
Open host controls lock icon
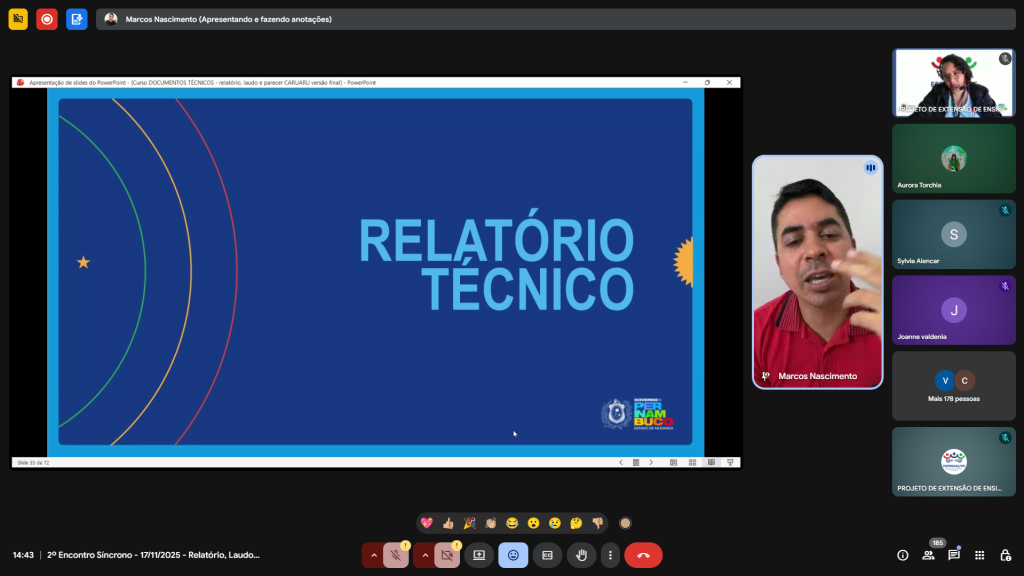point(1005,555)
